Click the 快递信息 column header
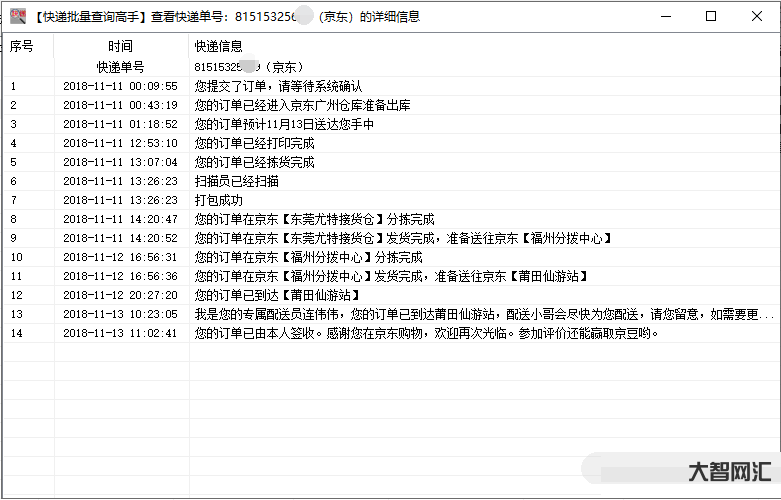Image resolution: width=781 pixels, height=500 pixels. [x=219, y=47]
